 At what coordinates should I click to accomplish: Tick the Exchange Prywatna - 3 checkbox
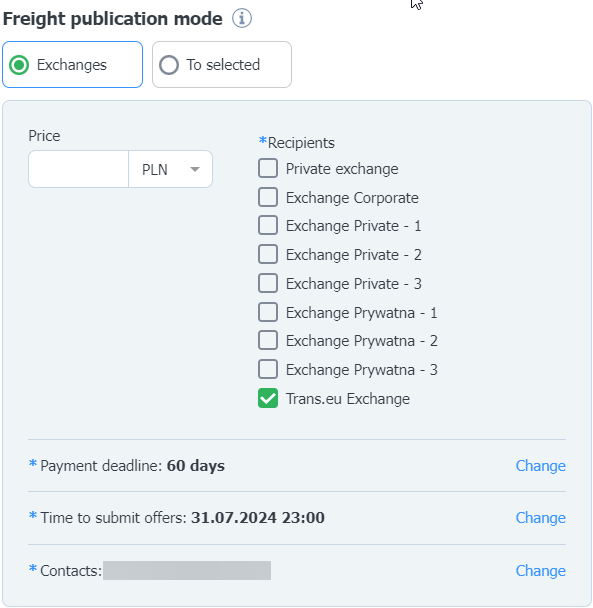pos(268,369)
